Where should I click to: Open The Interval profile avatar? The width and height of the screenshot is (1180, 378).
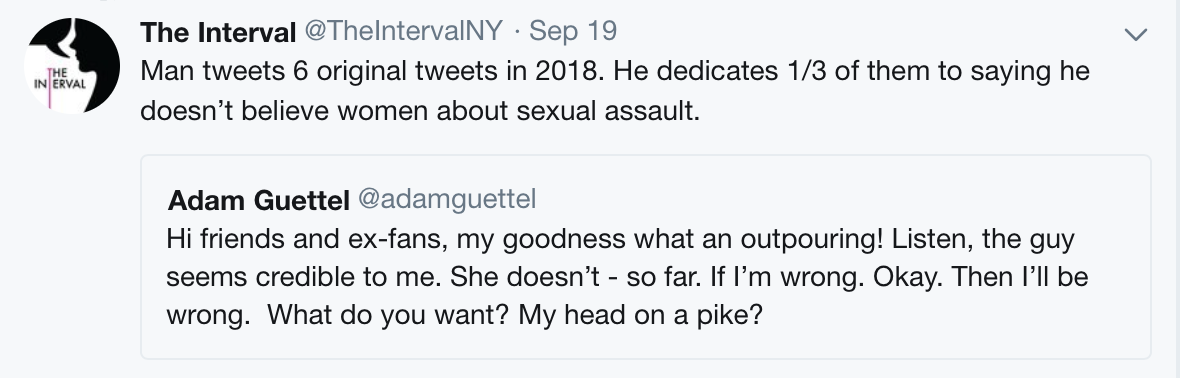(x=71, y=66)
